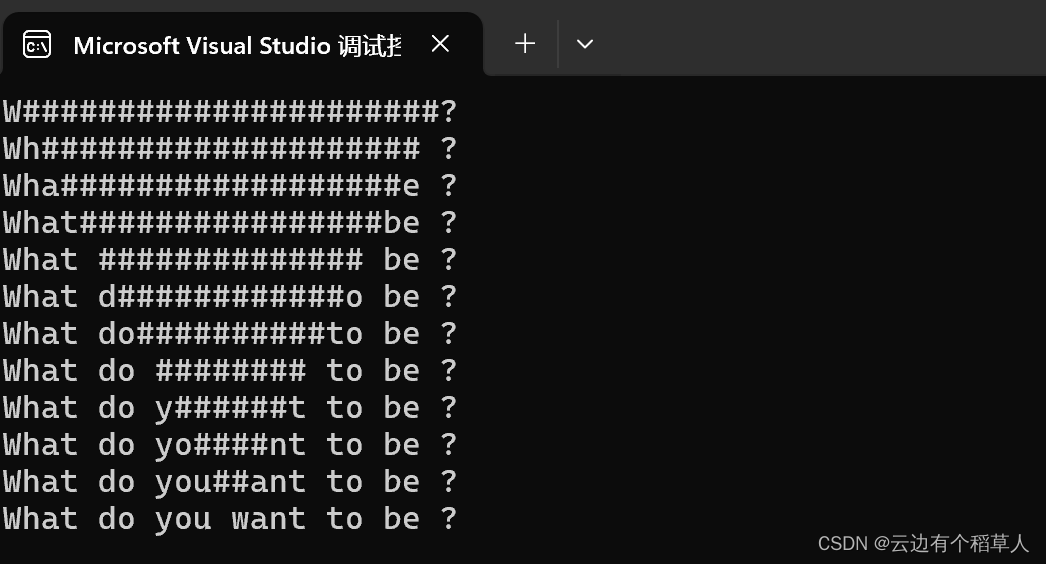Click the console icon in the tab
1046x564 pixels.
click(x=37, y=45)
